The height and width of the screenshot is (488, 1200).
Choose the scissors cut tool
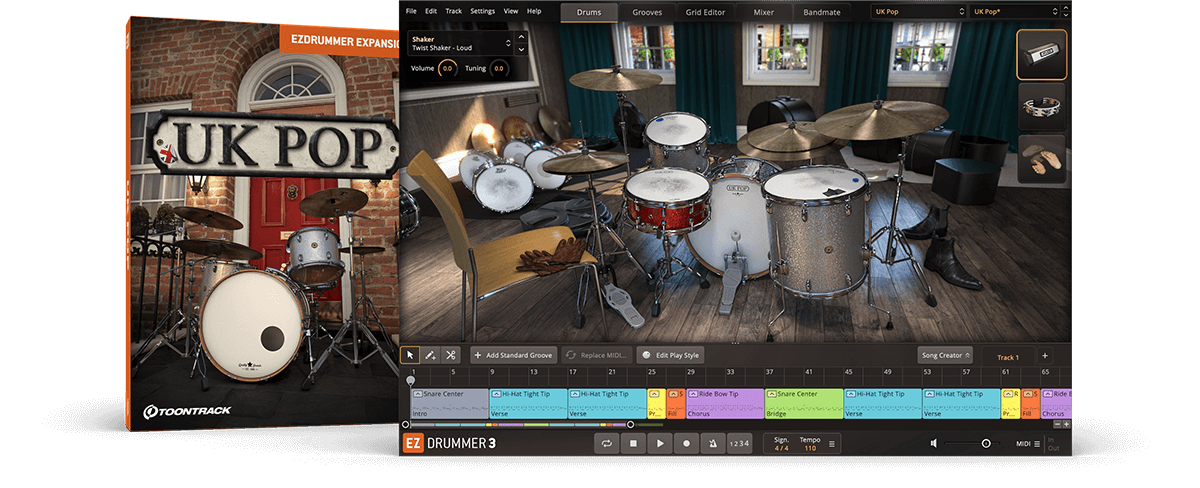(x=451, y=355)
